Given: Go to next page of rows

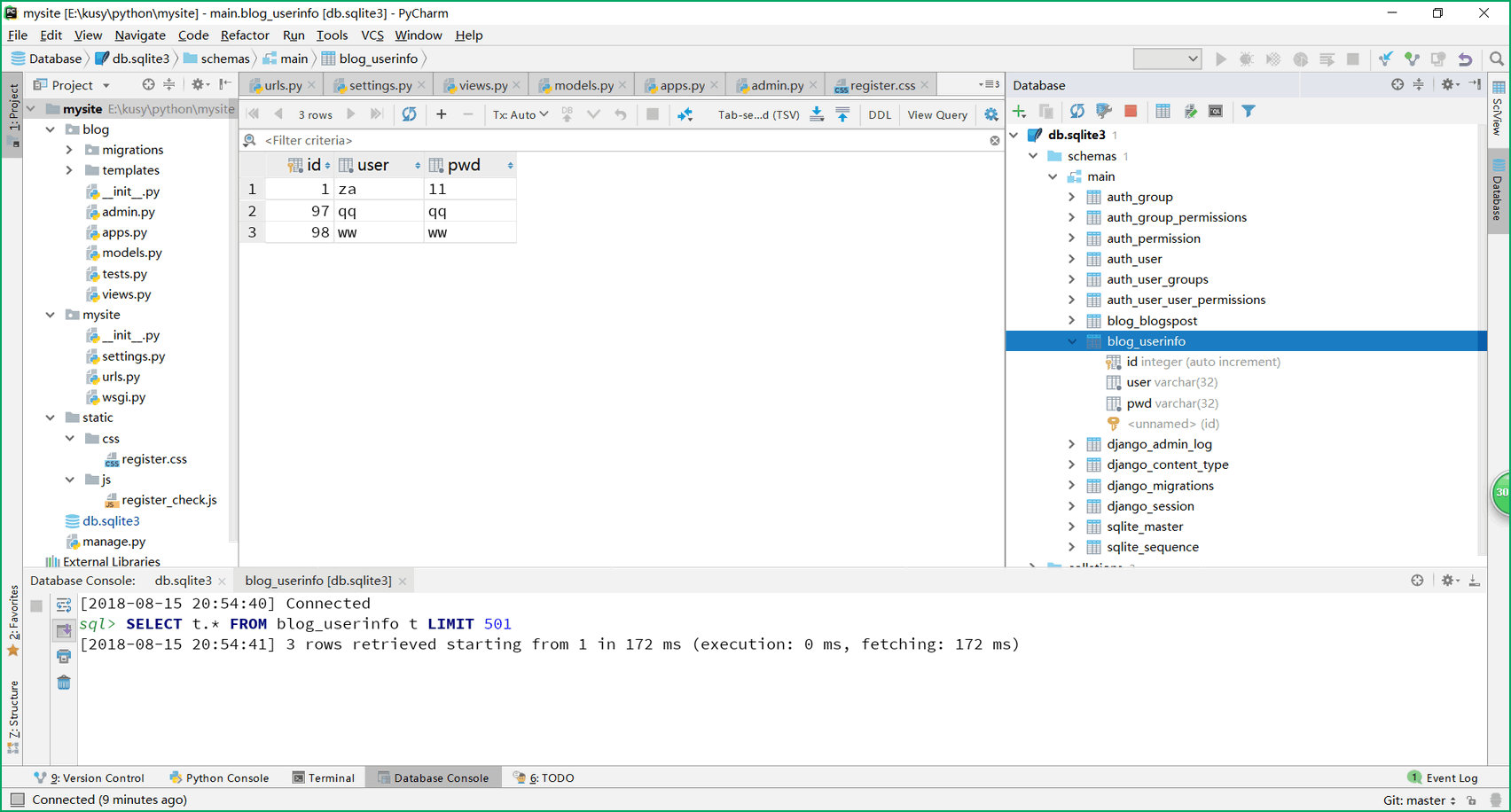Looking at the screenshot, I should coord(351,114).
